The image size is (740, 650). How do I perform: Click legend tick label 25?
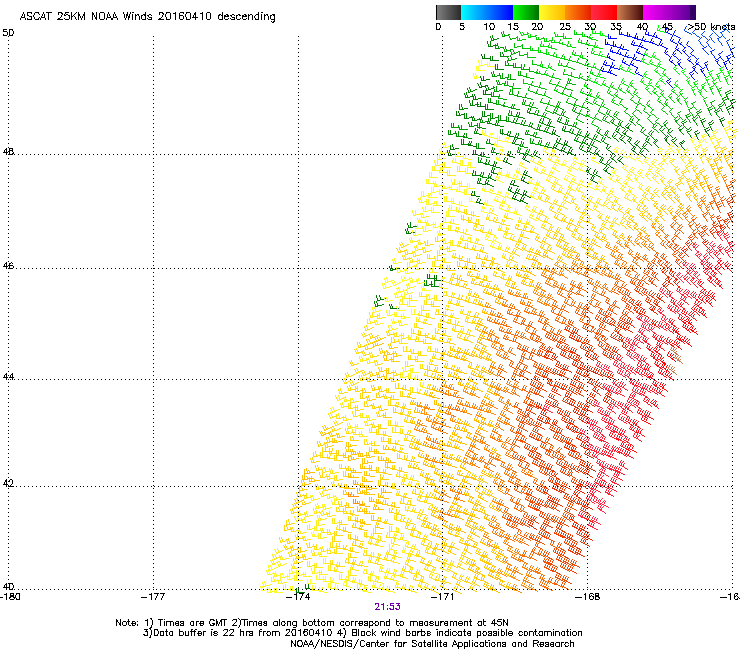[564, 27]
